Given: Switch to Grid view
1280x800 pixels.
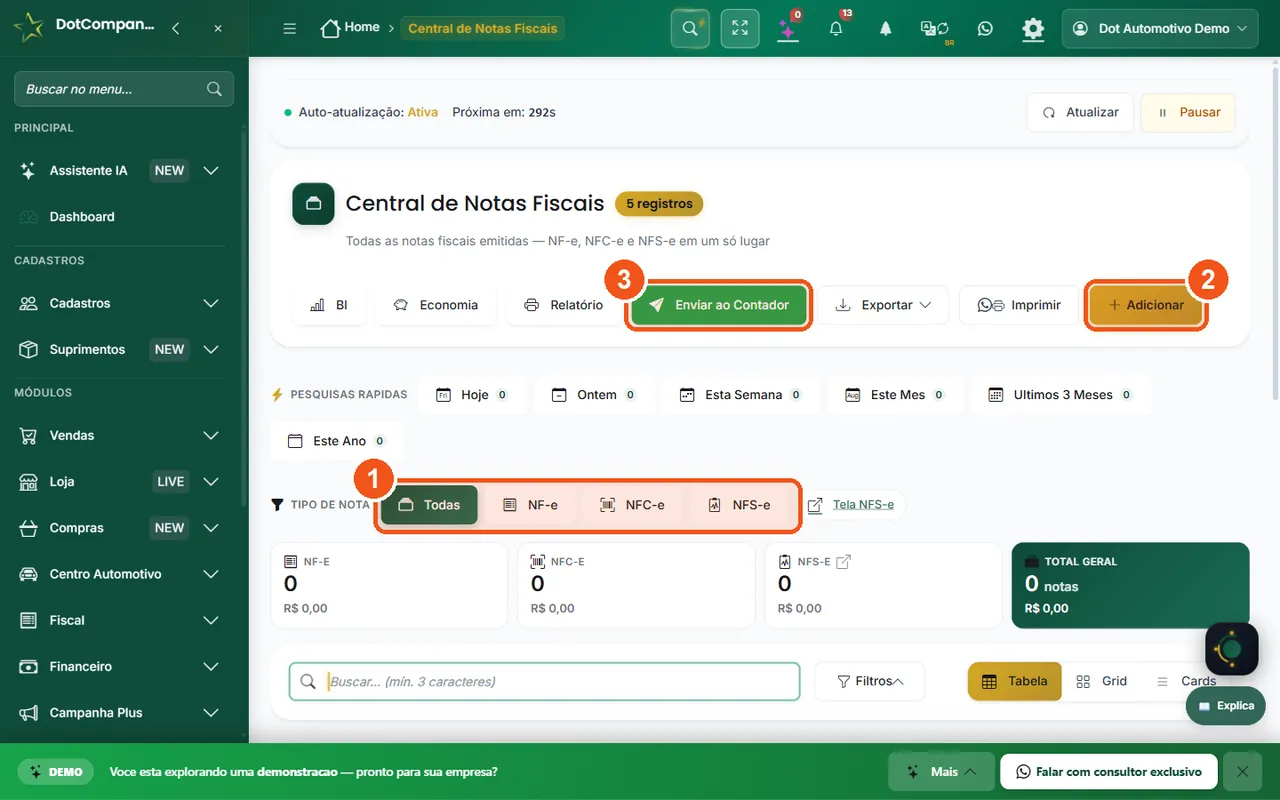Looking at the screenshot, I should coord(1101,682).
